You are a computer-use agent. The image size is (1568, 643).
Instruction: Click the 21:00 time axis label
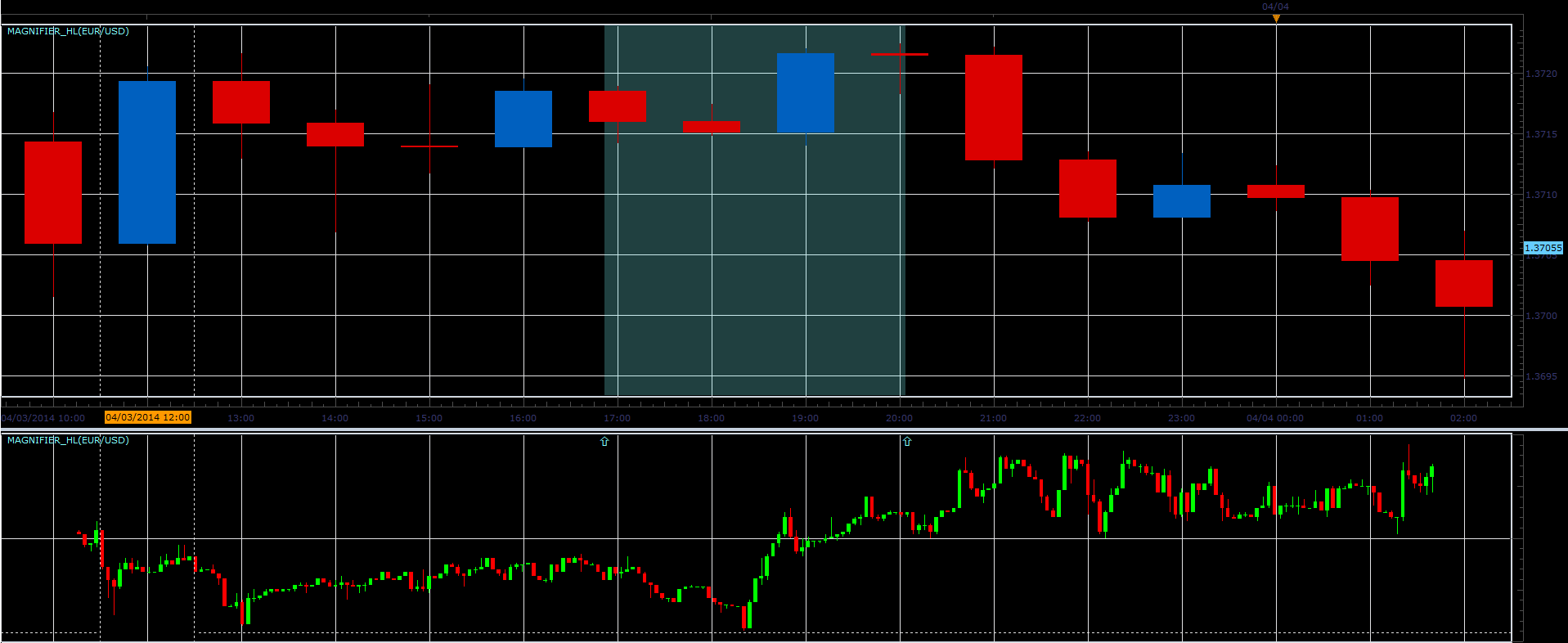click(994, 418)
